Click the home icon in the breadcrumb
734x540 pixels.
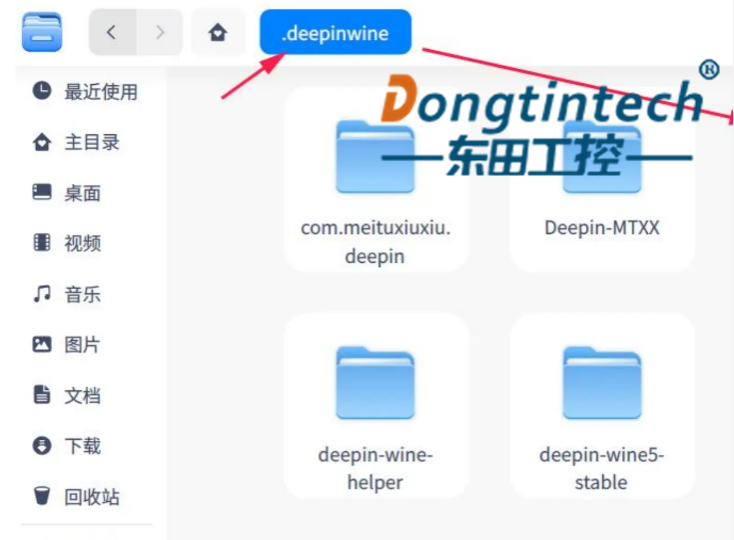tap(218, 33)
